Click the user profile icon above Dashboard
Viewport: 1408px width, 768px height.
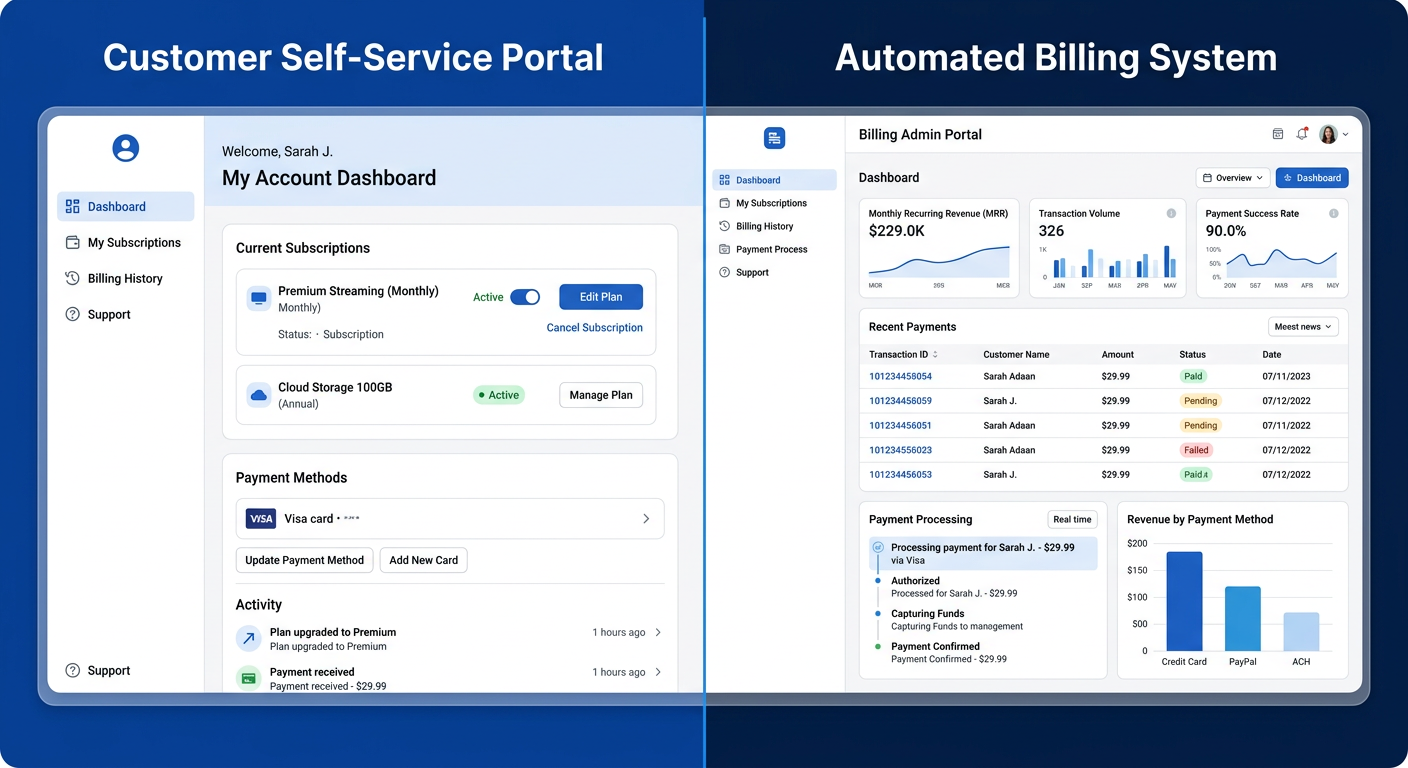[124, 147]
